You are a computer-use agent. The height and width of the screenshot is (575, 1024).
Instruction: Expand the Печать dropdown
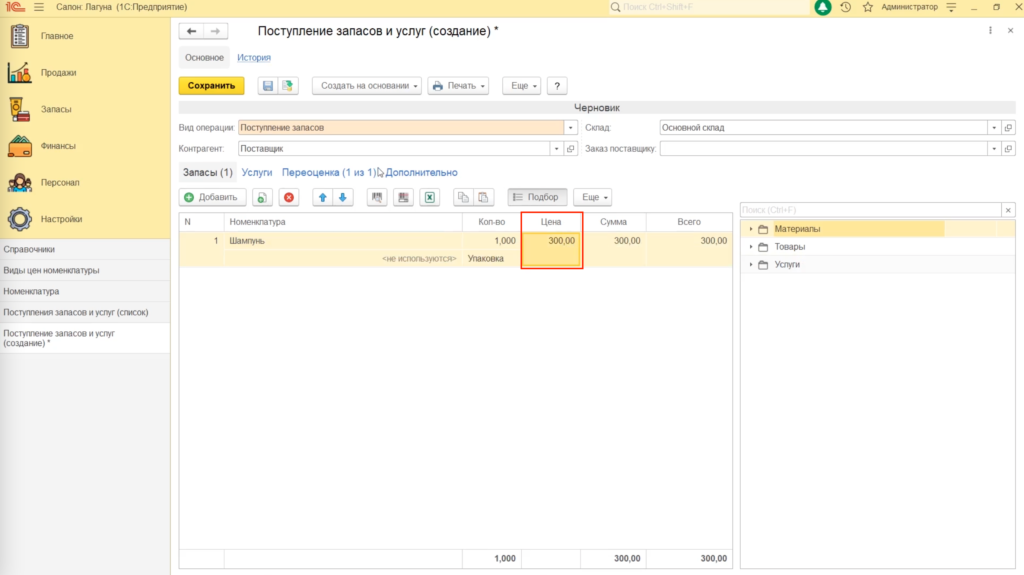pos(458,86)
